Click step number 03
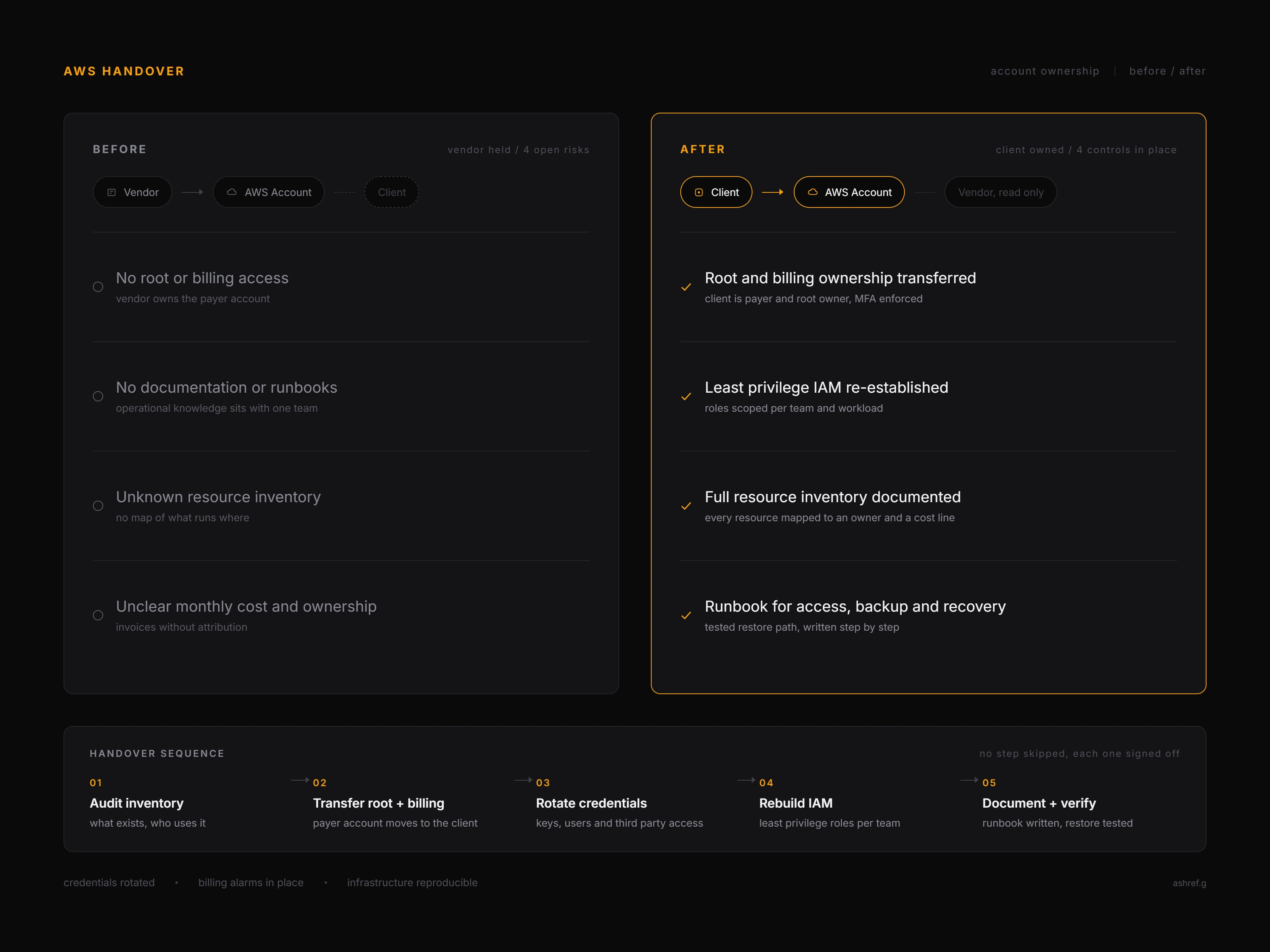 pos(543,783)
